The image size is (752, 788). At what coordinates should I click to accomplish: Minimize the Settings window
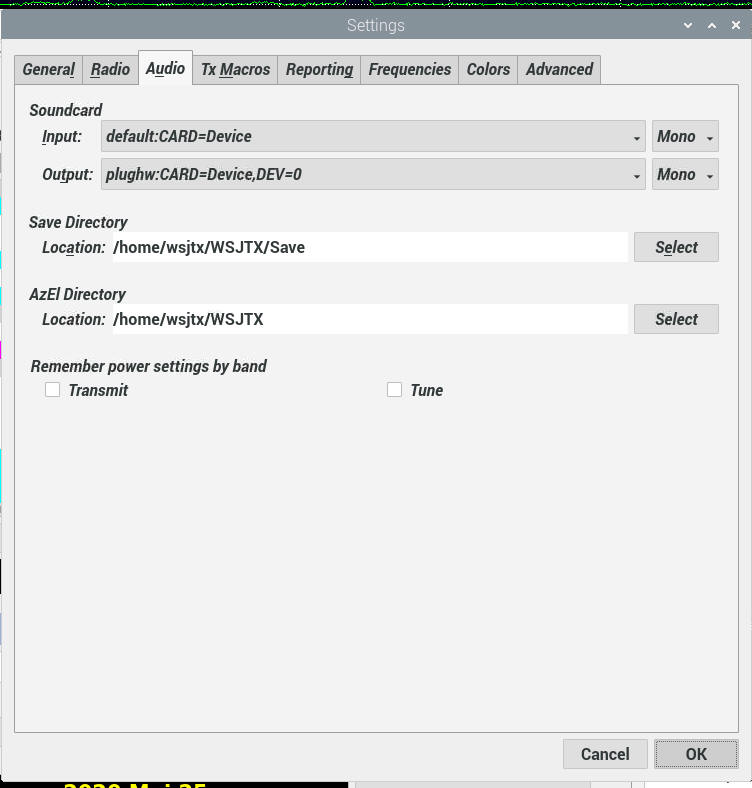[x=688, y=25]
